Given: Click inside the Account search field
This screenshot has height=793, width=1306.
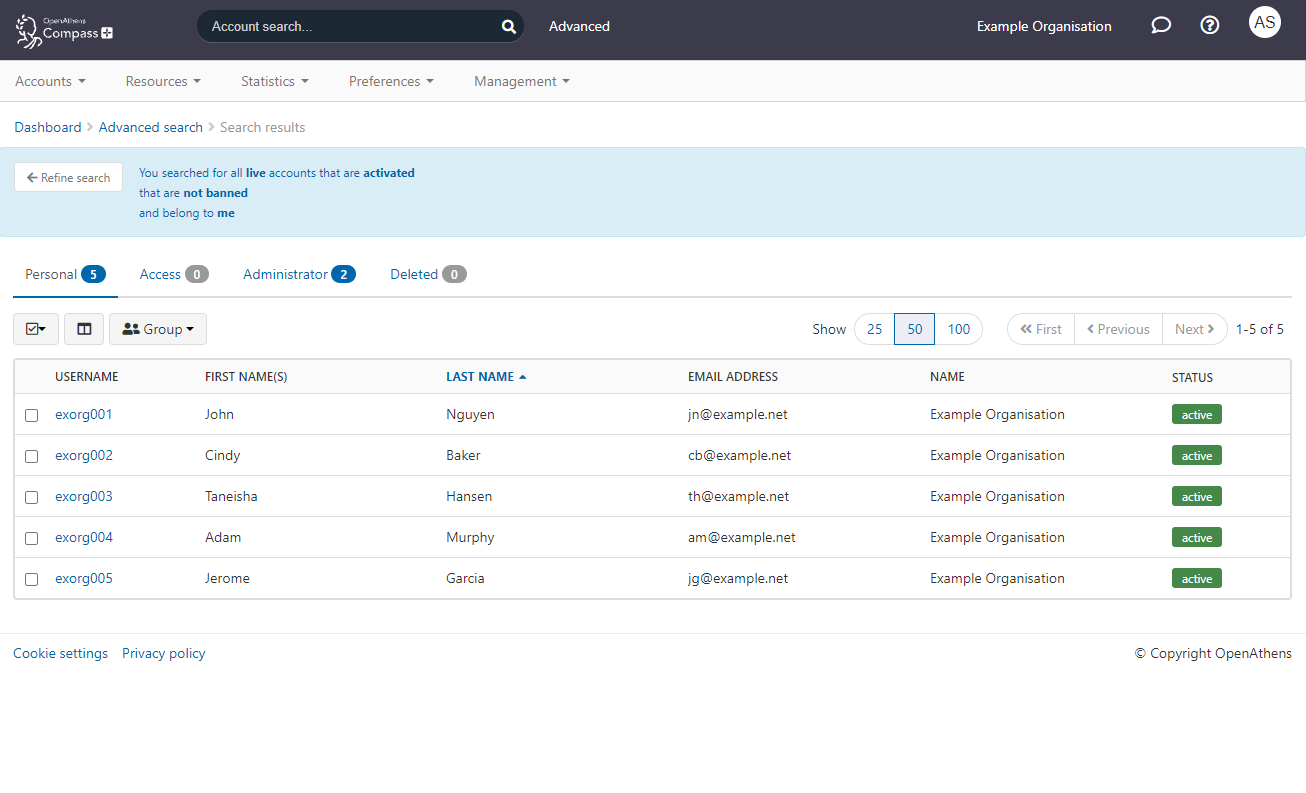Looking at the screenshot, I should tap(350, 26).
